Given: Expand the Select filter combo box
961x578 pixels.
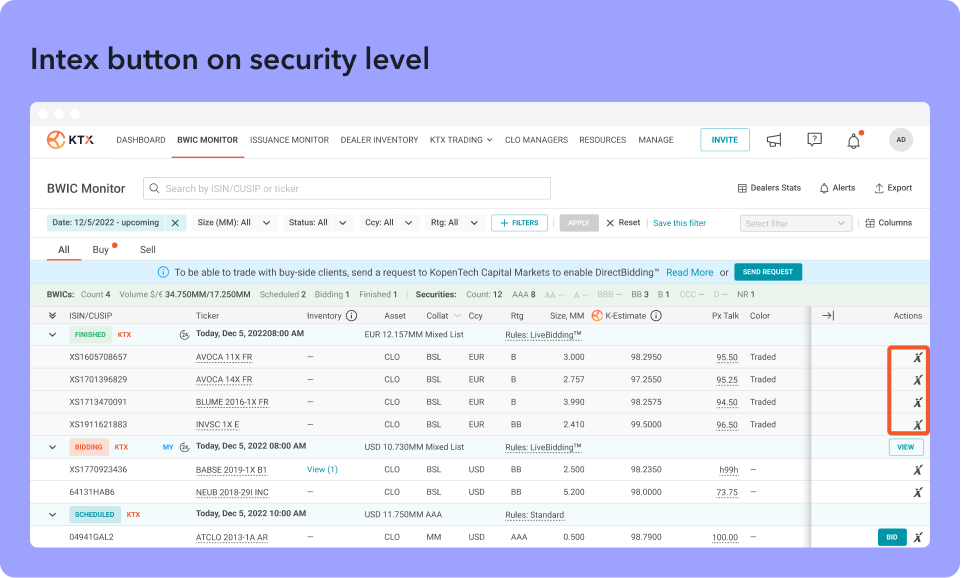Looking at the screenshot, I should pyautogui.click(x=796, y=223).
